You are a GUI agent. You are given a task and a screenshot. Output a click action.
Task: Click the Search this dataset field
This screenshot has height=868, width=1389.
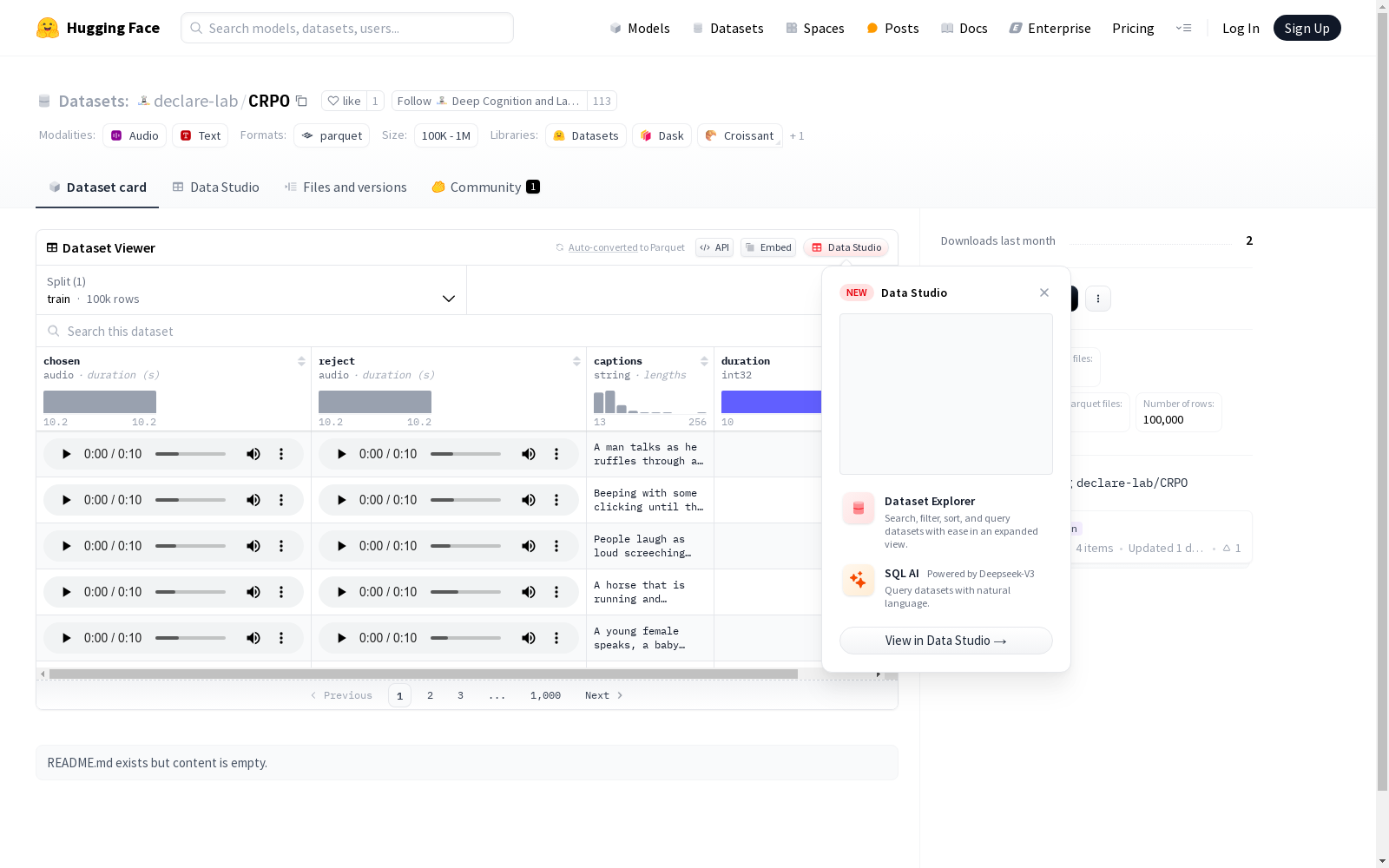click(430, 332)
